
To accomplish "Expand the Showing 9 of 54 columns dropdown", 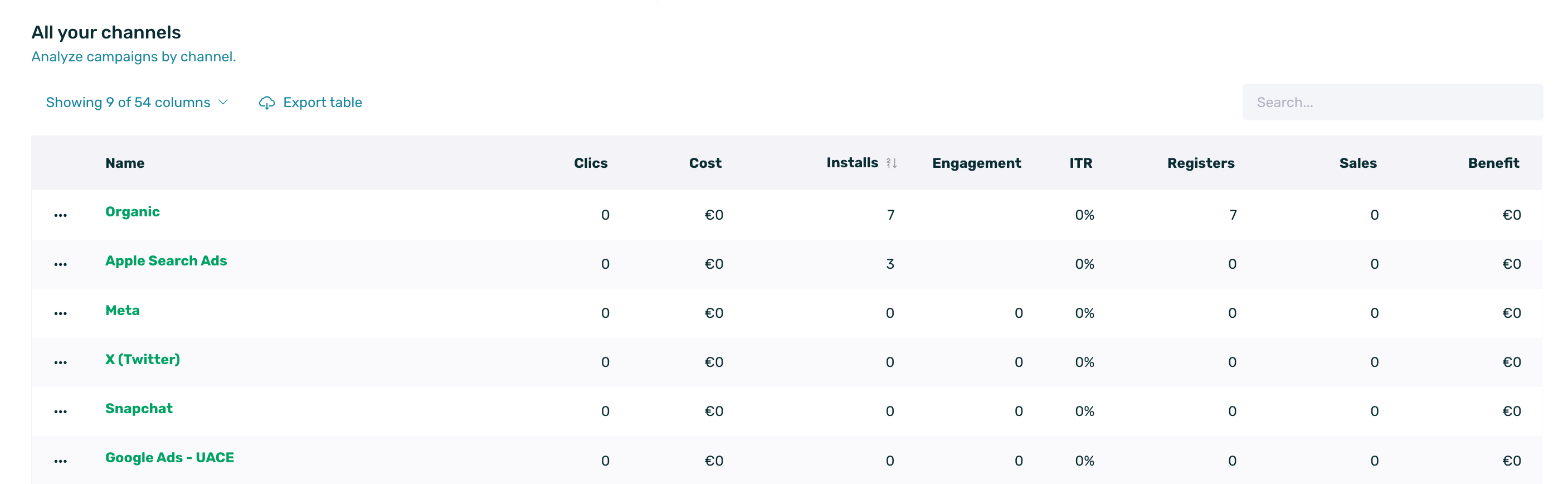I will 128,102.
